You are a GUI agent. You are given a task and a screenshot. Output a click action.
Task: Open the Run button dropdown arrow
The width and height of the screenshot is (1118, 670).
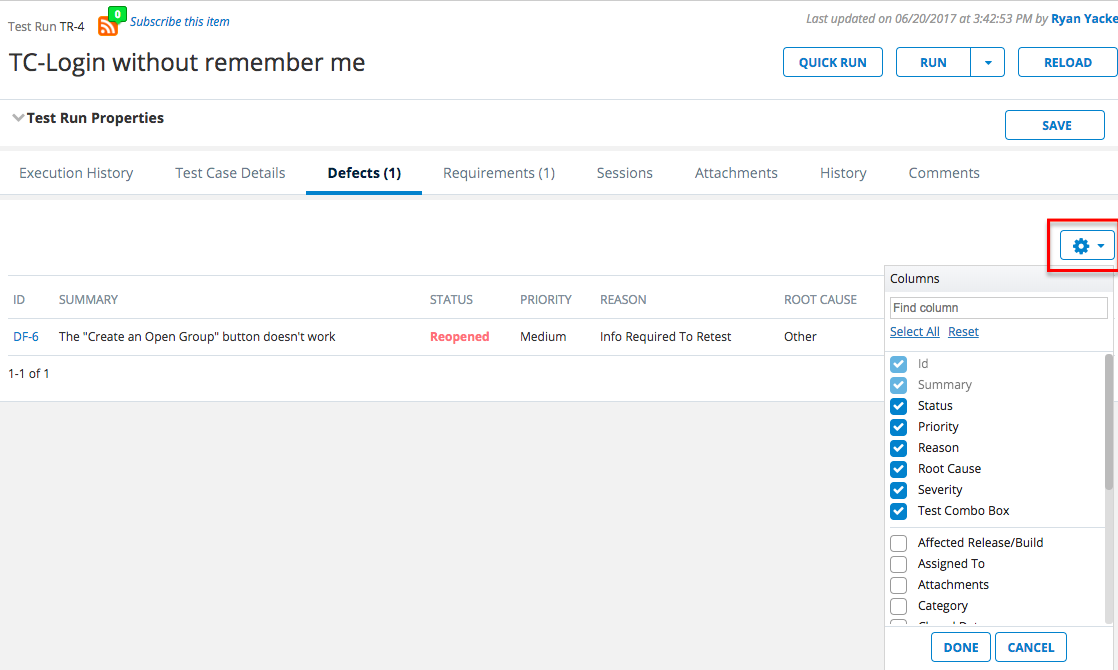pyautogui.click(x=988, y=62)
